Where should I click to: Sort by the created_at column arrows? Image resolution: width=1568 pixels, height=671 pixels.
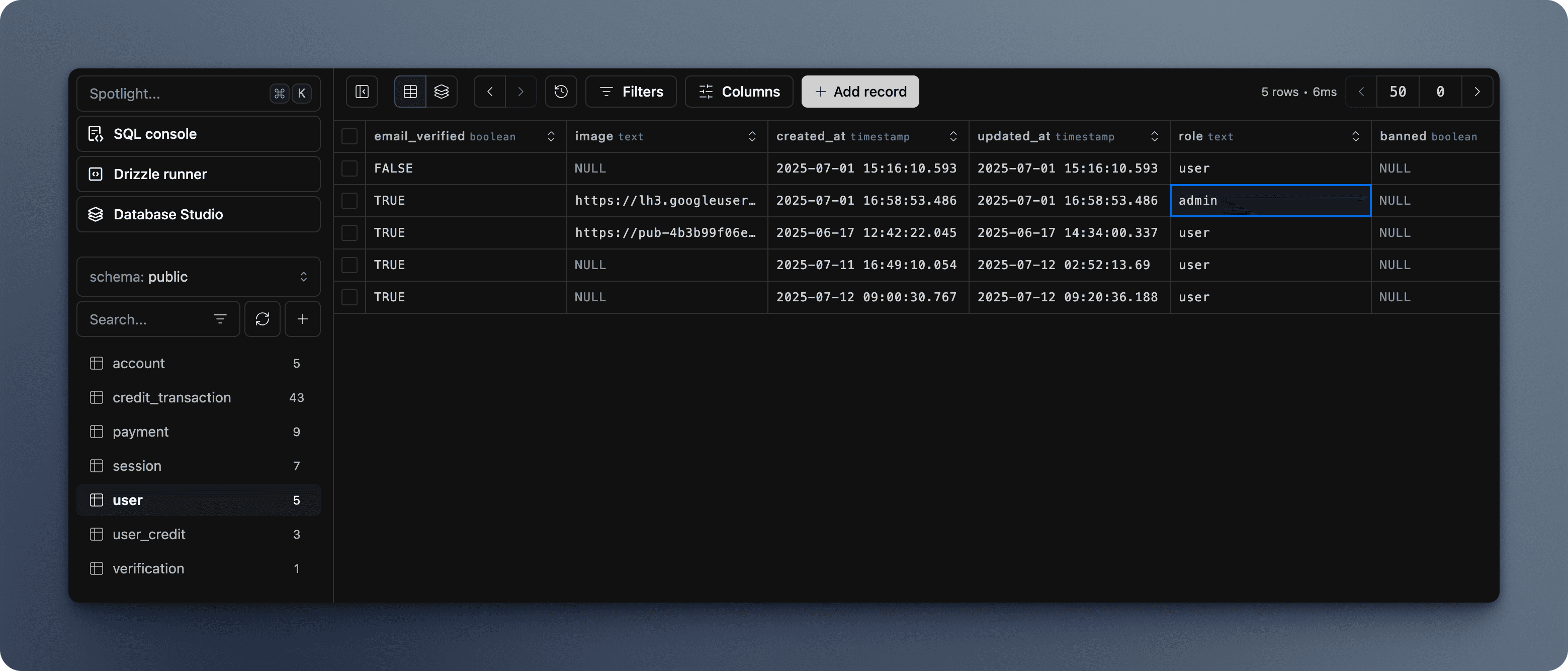(x=953, y=136)
